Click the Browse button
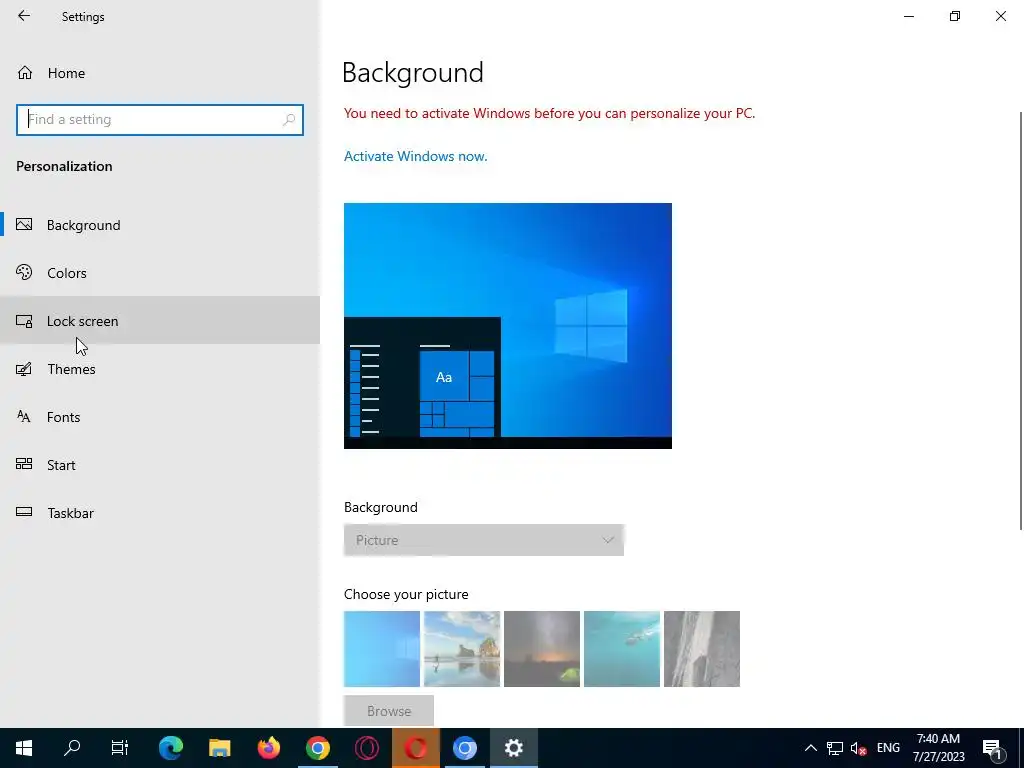 click(x=389, y=711)
